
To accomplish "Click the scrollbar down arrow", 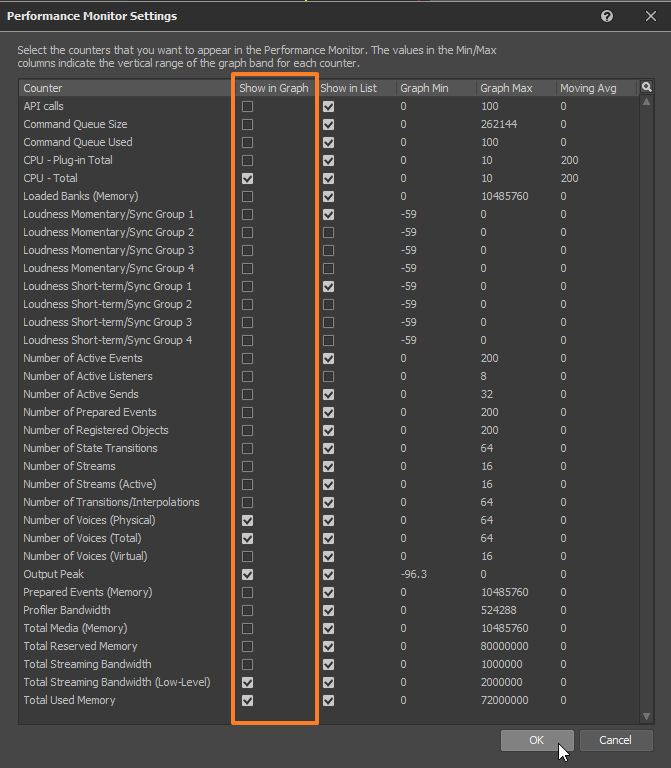I will pyautogui.click(x=647, y=716).
